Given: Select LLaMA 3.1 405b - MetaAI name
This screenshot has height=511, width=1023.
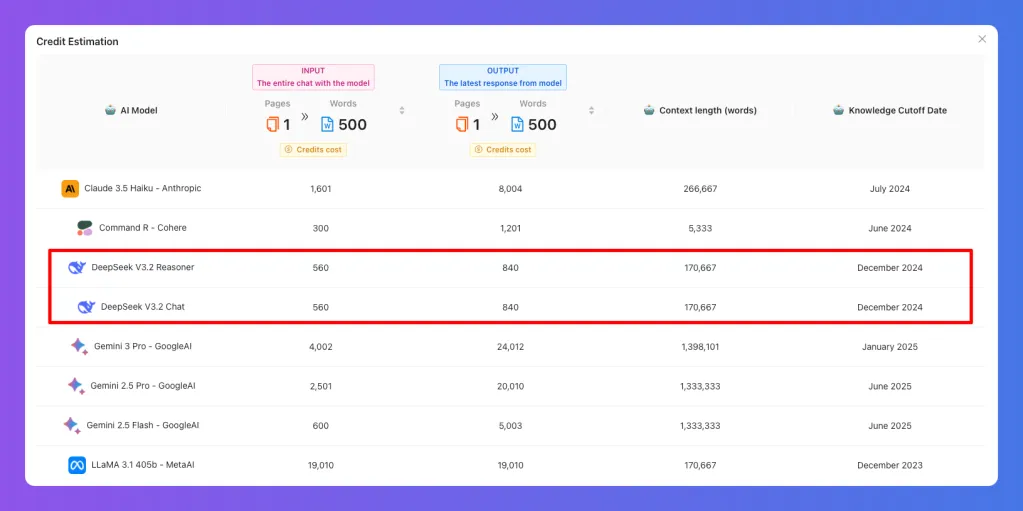Looking at the screenshot, I should 143,465.
